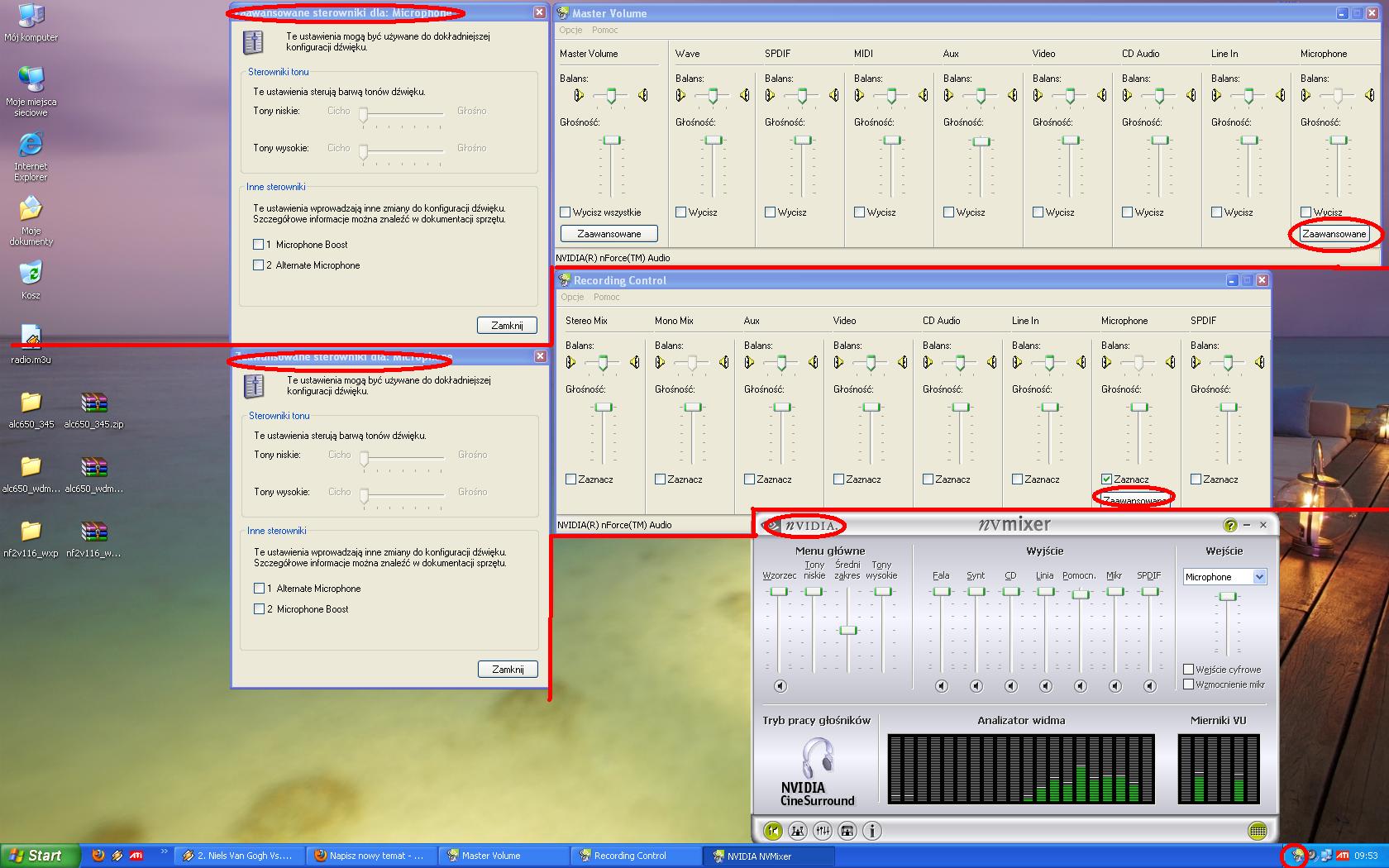Check Wycisz wszystkie in Master Volume
This screenshot has width=1389, height=868.
pos(566,212)
